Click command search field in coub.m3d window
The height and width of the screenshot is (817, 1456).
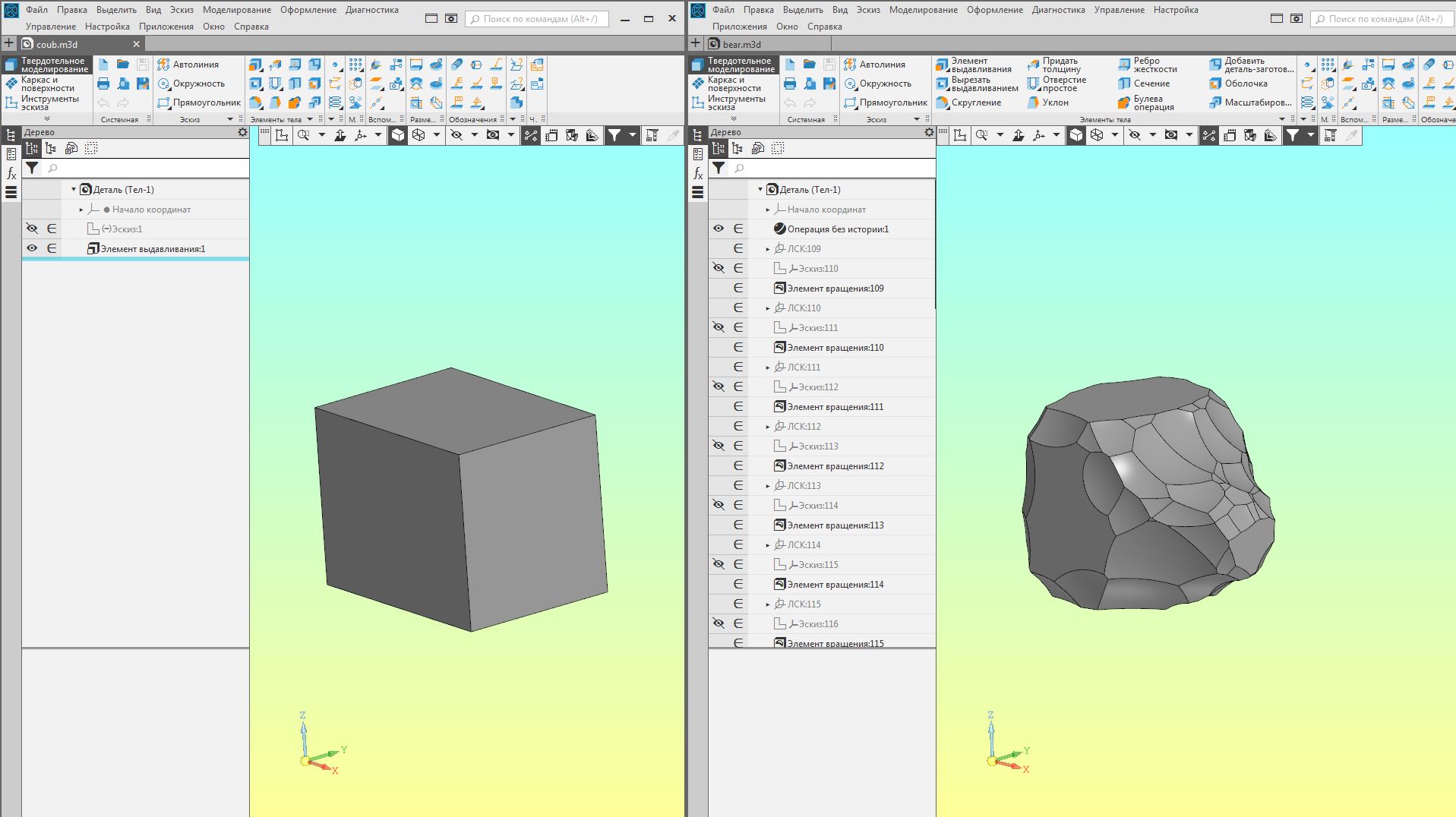point(537,18)
